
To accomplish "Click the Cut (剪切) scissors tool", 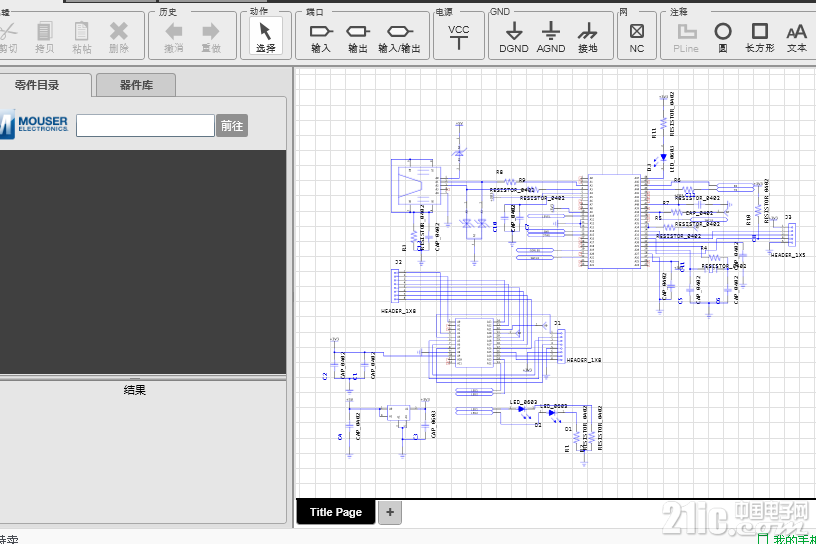I will coord(8,37).
